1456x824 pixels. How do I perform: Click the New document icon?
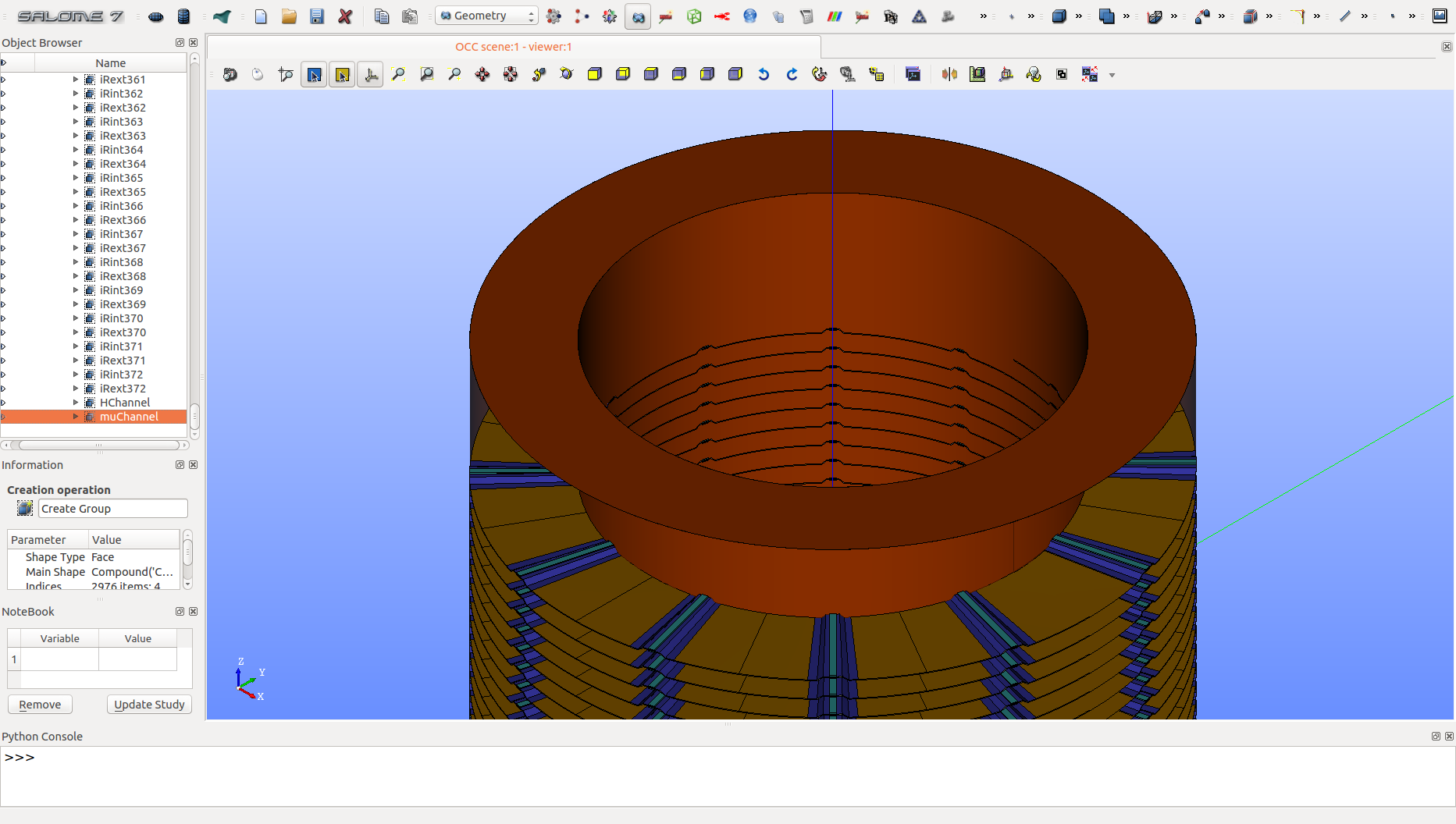tap(261, 16)
